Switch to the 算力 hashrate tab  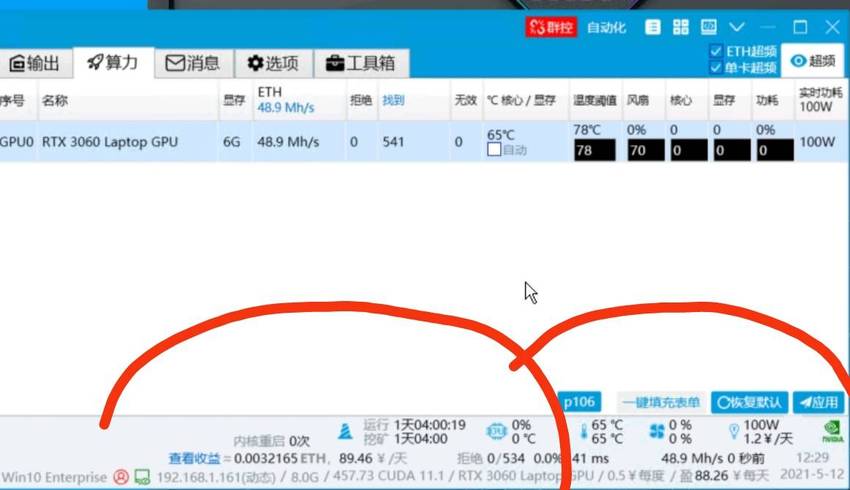pyautogui.click(x=113, y=62)
